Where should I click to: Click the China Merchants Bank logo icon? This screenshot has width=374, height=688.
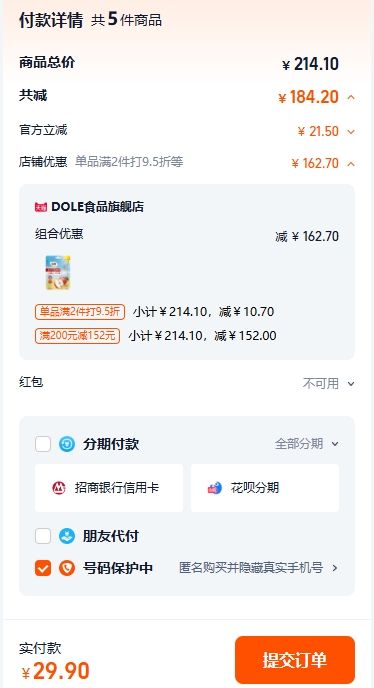(x=59, y=488)
